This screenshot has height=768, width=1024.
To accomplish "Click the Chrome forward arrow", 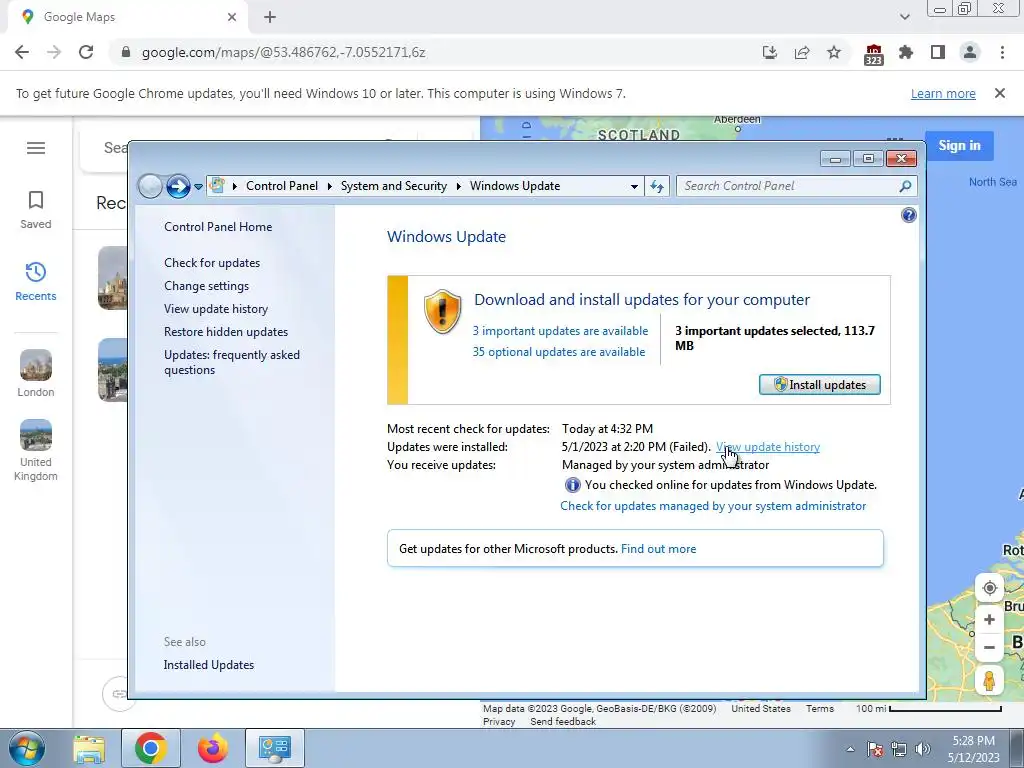I will [x=54, y=52].
